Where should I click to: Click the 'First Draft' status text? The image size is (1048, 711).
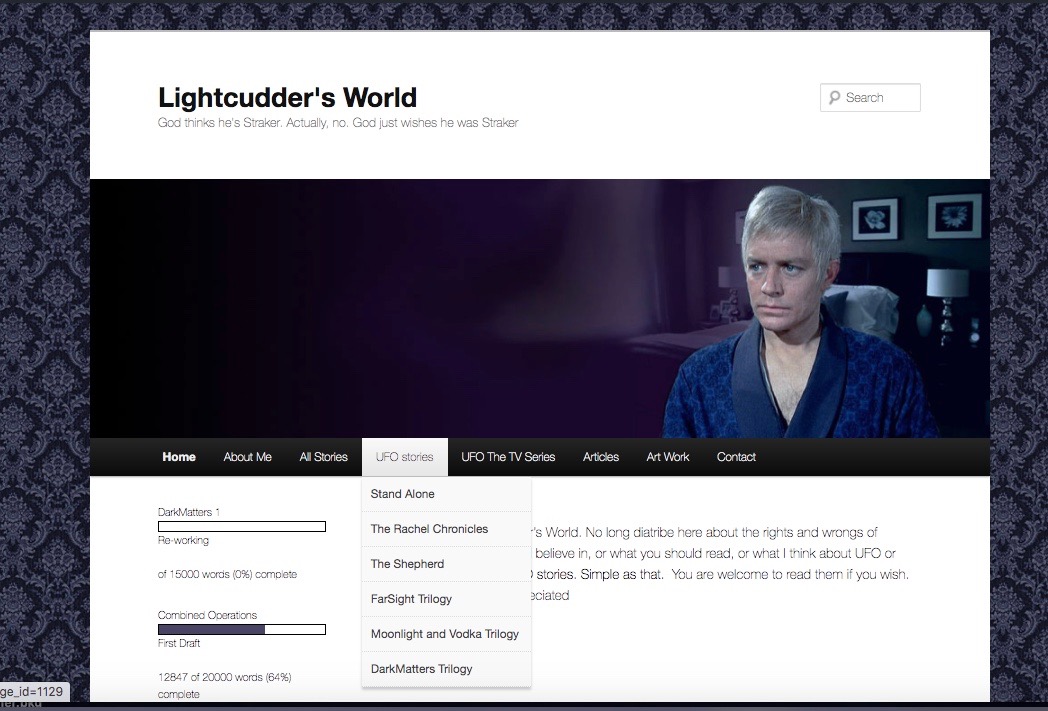point(178,644)
